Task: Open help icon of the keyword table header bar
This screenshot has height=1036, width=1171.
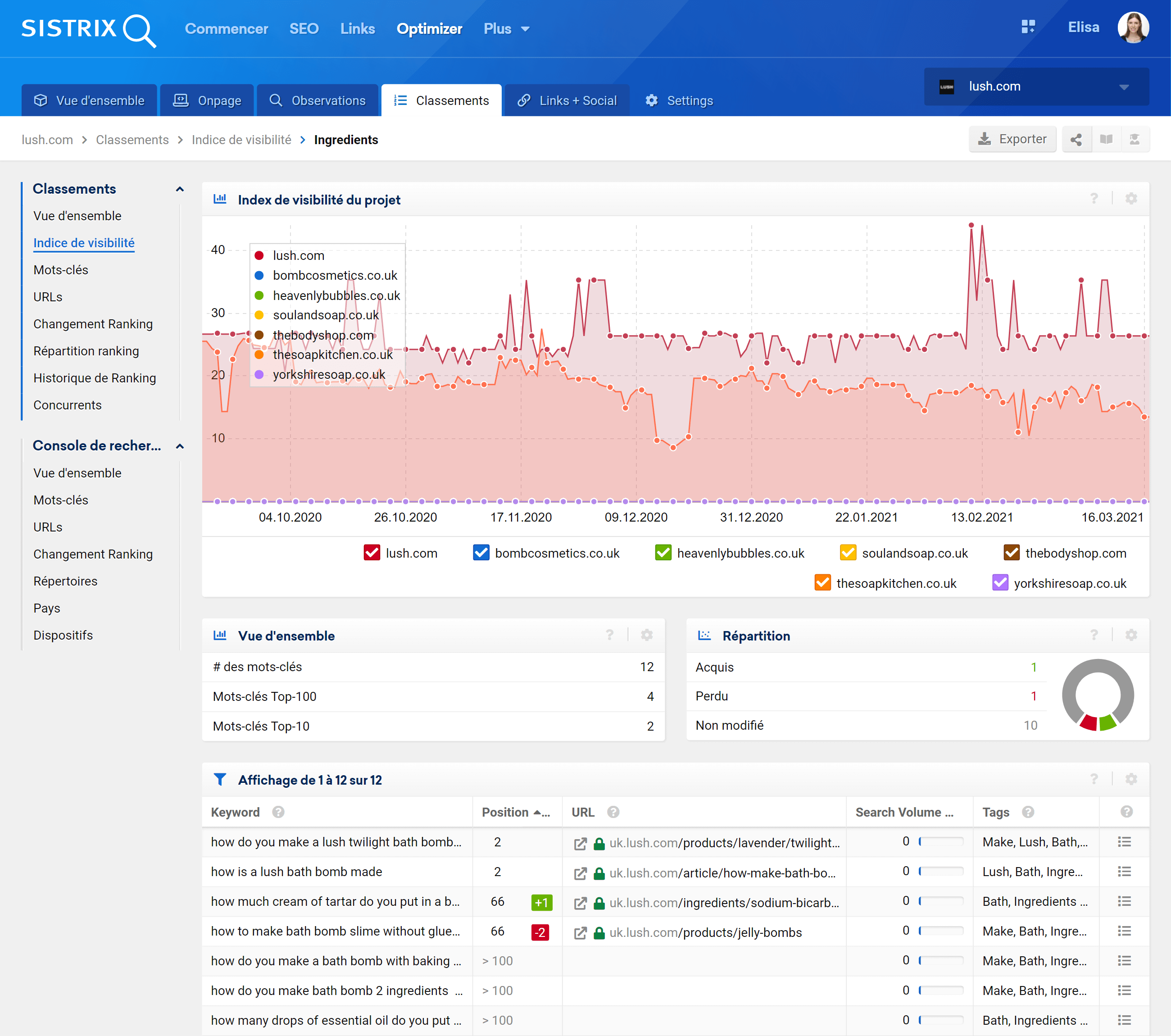Action: [1094, 779]
